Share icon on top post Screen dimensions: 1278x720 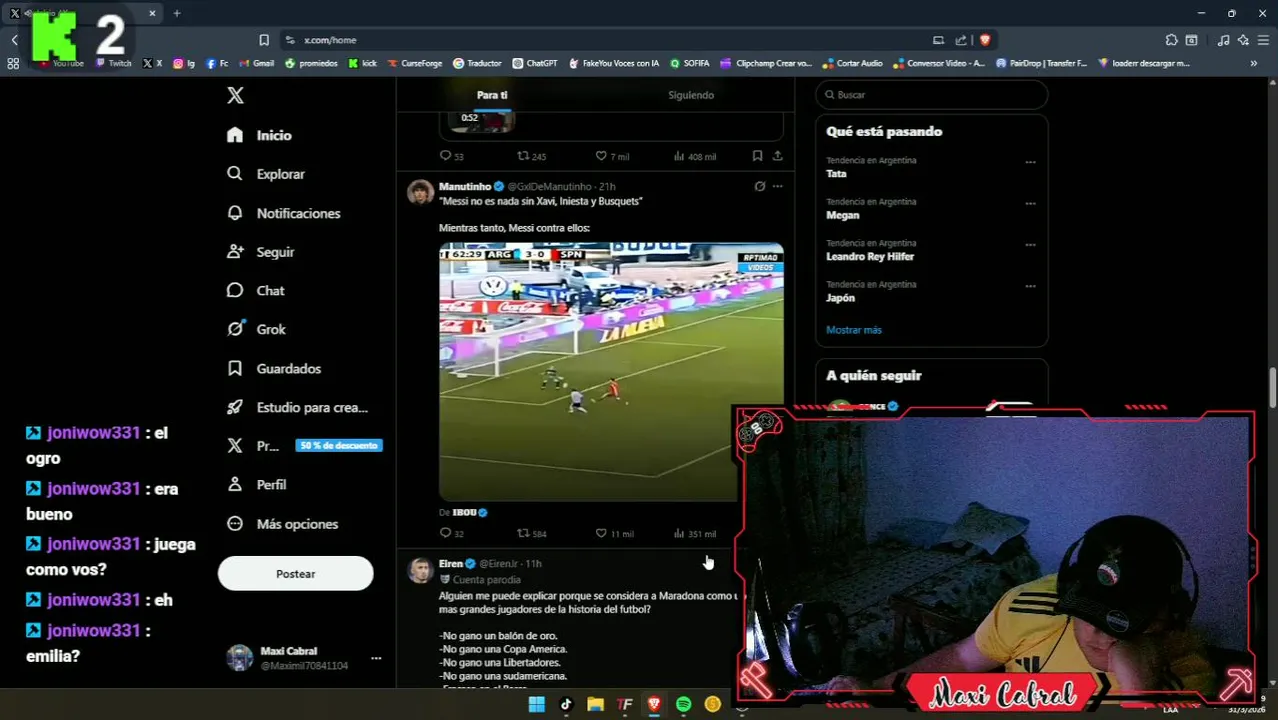click(x=777, y=156)
